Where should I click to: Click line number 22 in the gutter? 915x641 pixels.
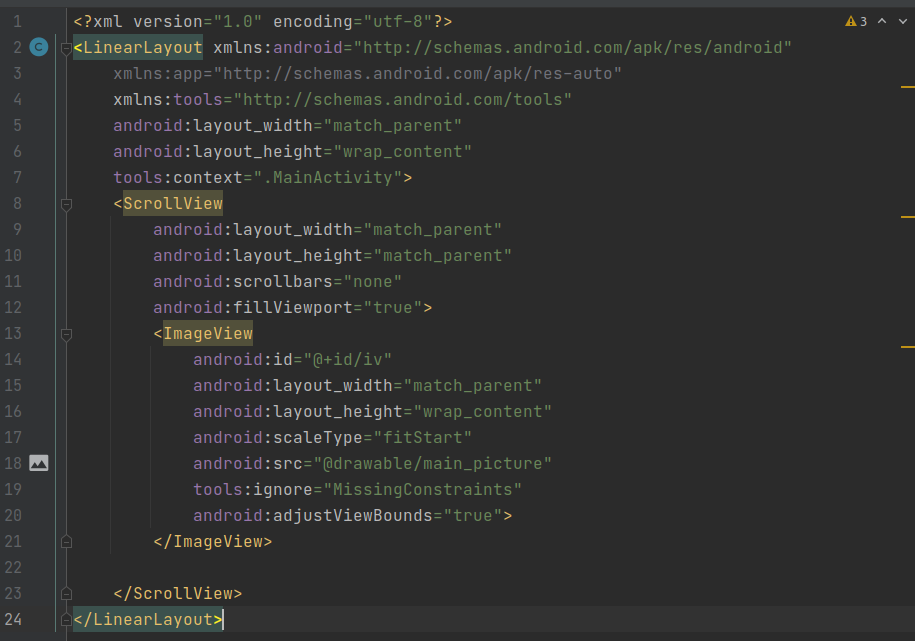13,567
